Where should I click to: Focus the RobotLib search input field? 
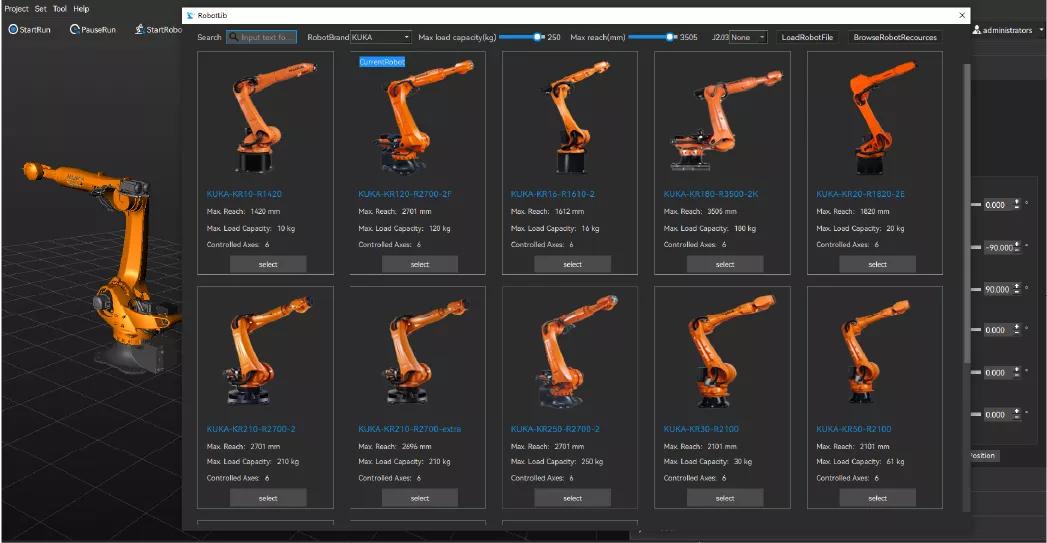click(x=262, y=37)
